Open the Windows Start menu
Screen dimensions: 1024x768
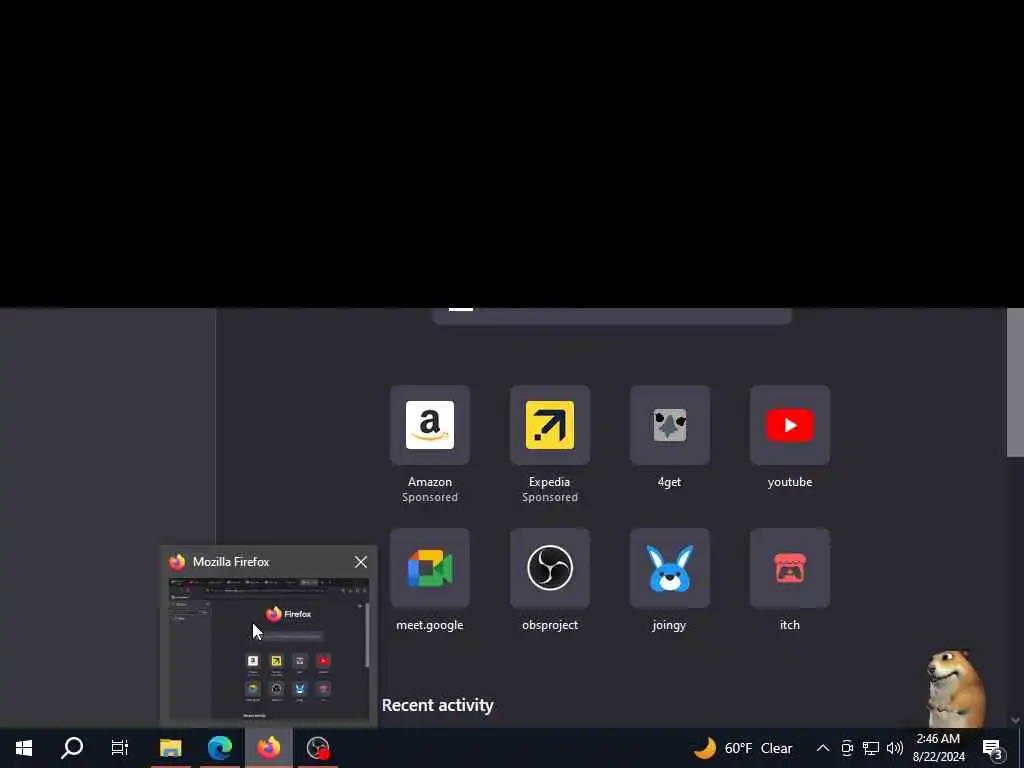24,748
